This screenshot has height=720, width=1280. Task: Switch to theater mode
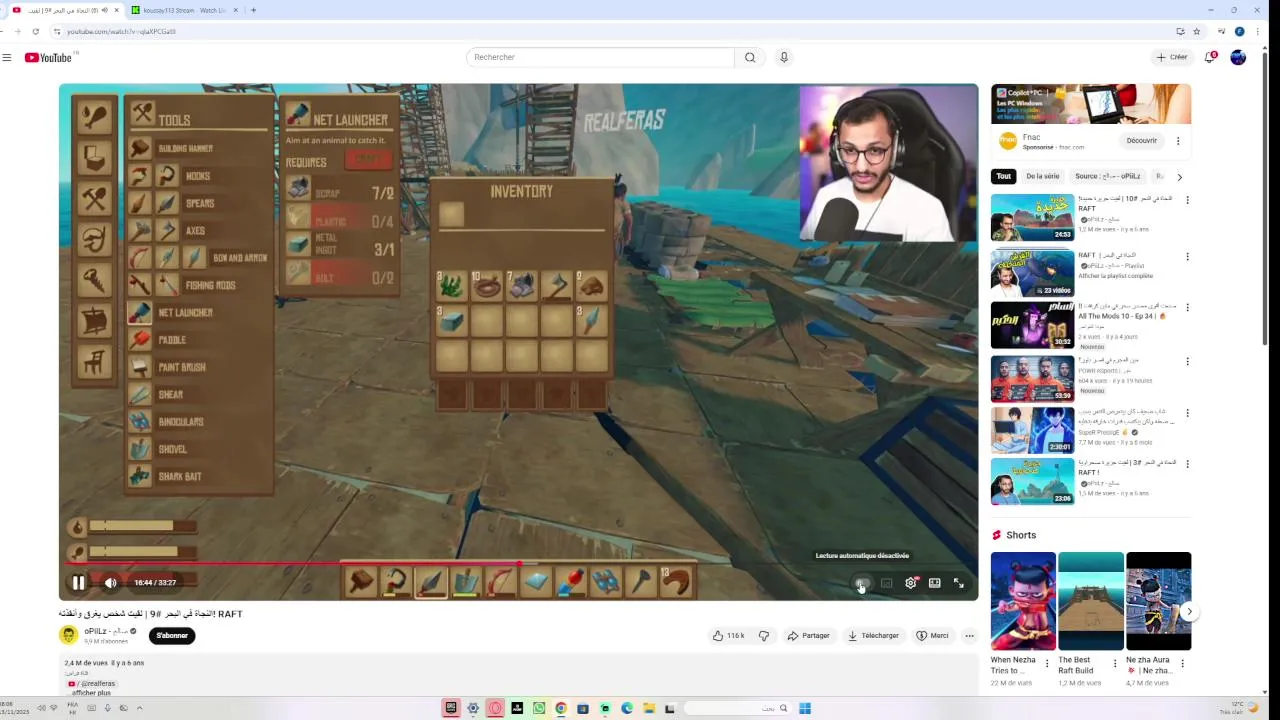point(934,583)
